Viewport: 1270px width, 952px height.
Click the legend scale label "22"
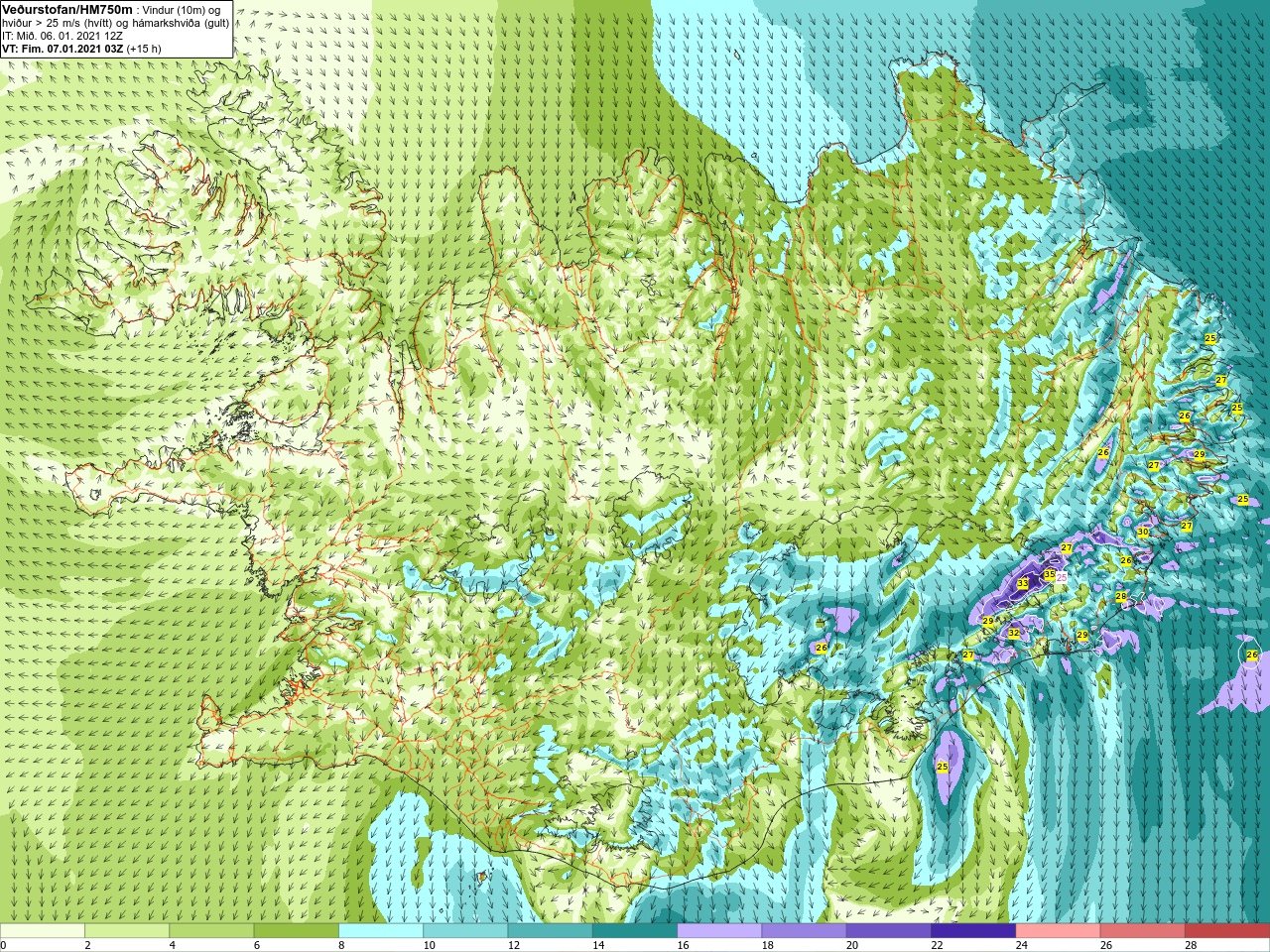click(938, 945)
